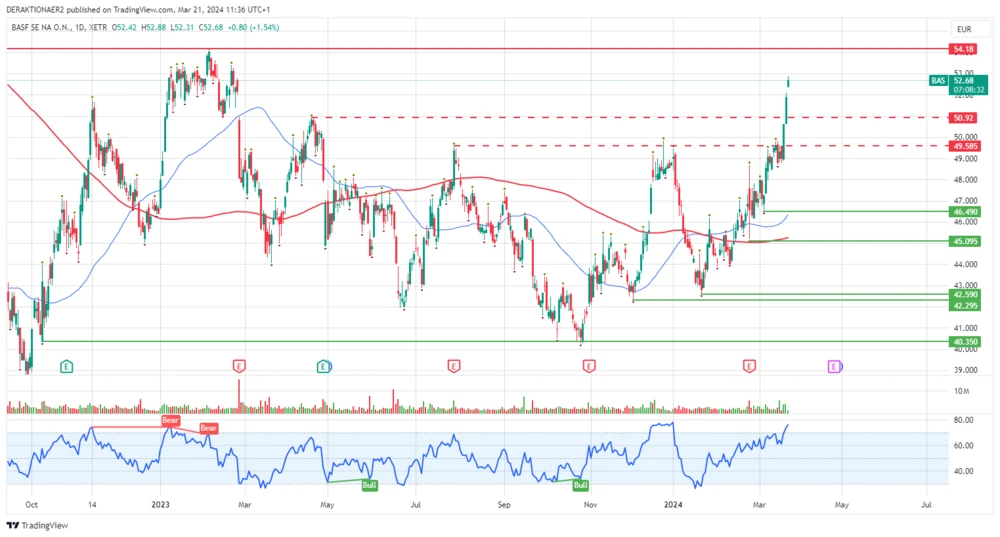The height and width of the screenshot is (537, 1000).
Task: Click the teal earnings E marker near May 2023
Action: point(324,366)
